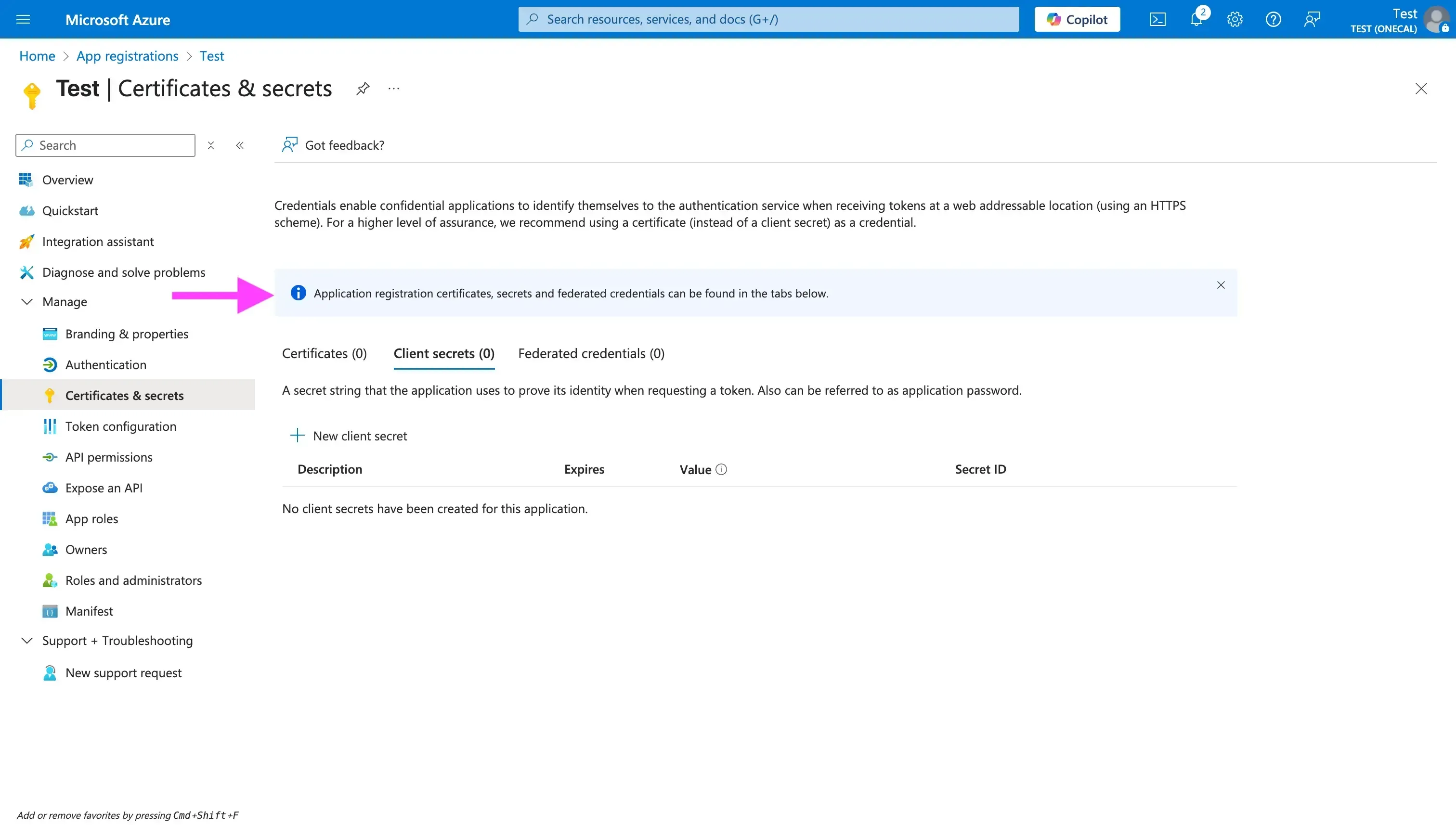Select Token configuration in the sidebar
The image size is (1456, 825).
[x=121, y=426]
